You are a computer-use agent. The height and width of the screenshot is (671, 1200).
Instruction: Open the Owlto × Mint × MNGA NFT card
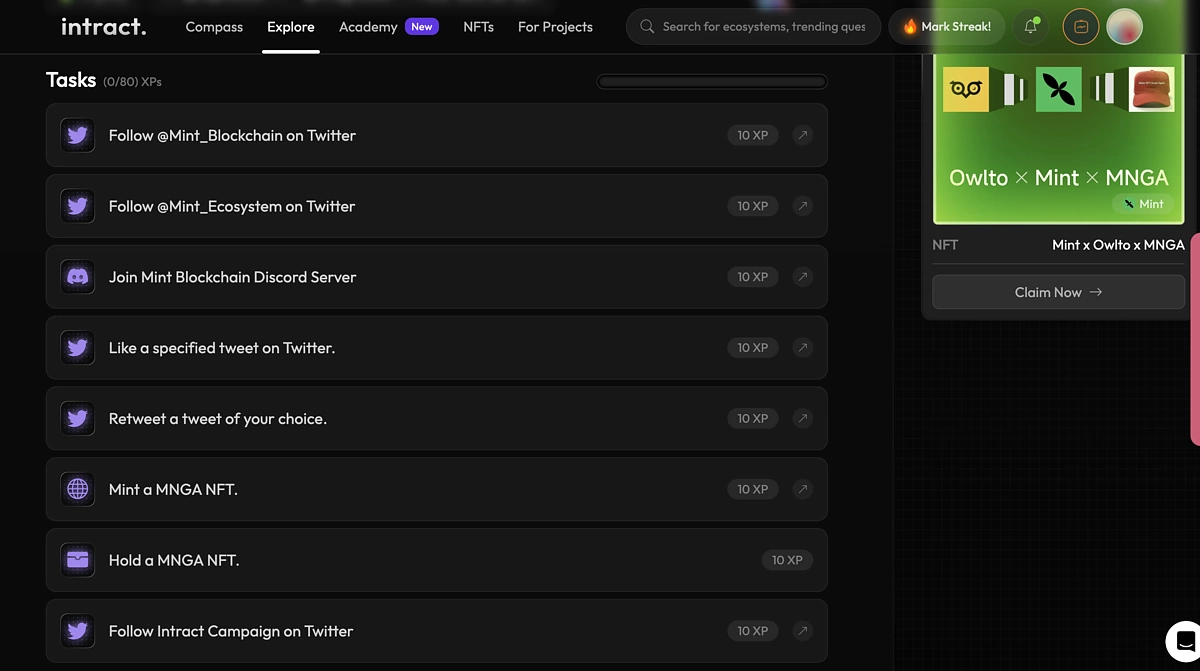point(1058,139)
